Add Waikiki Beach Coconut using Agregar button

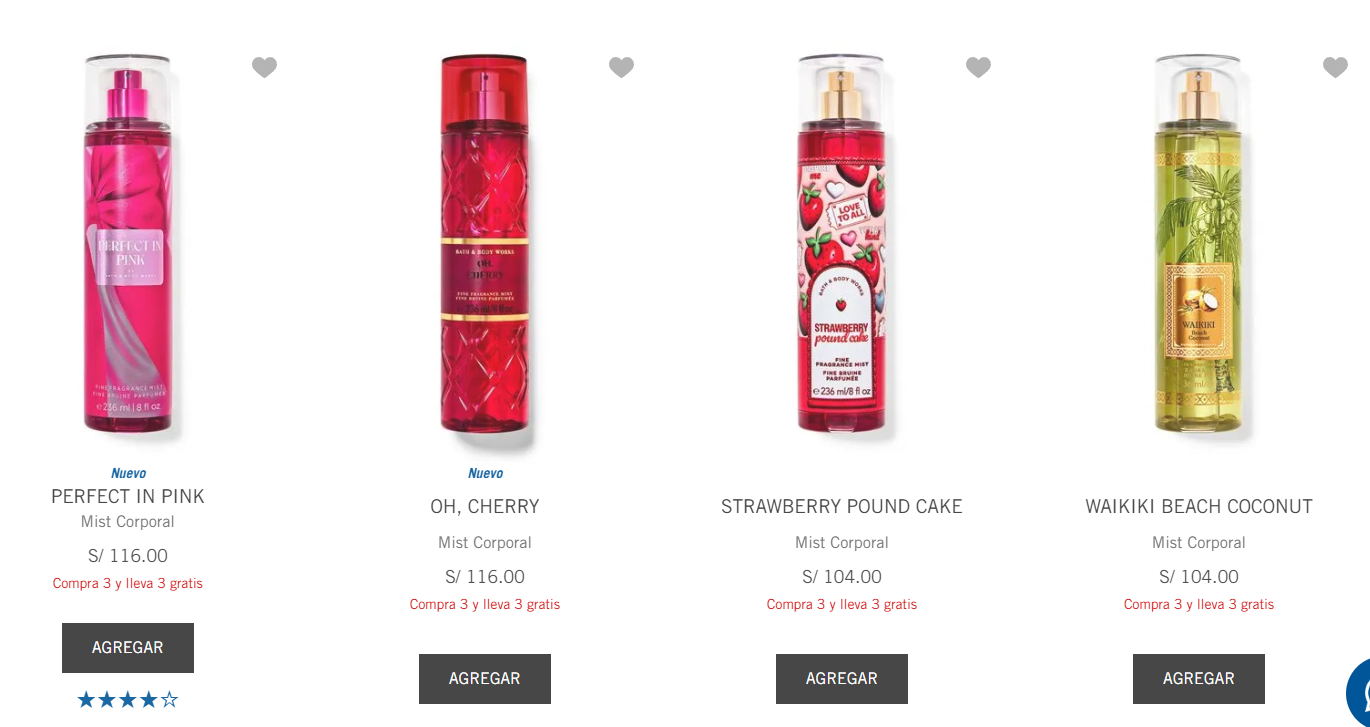1199,679
